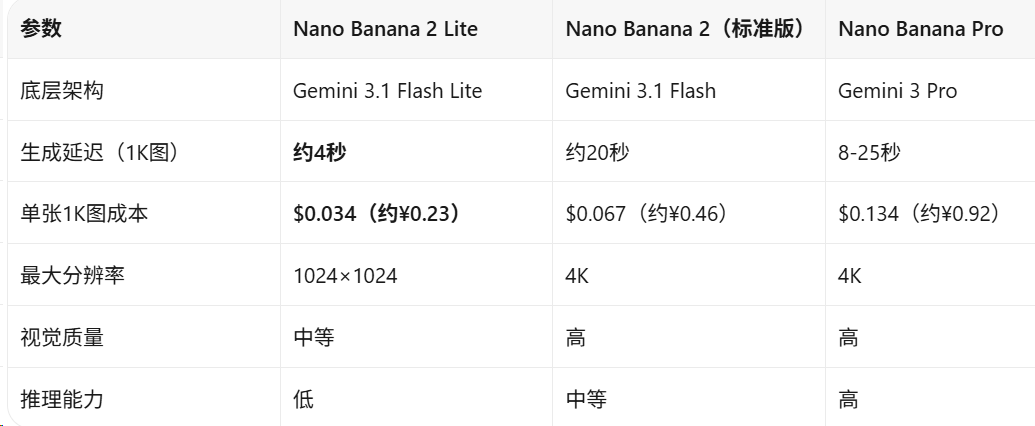Image resolution: width=1035 pixels, height=426 pixels.
Task: Click the Gemini 3 Pro cell
Action: 898,90
